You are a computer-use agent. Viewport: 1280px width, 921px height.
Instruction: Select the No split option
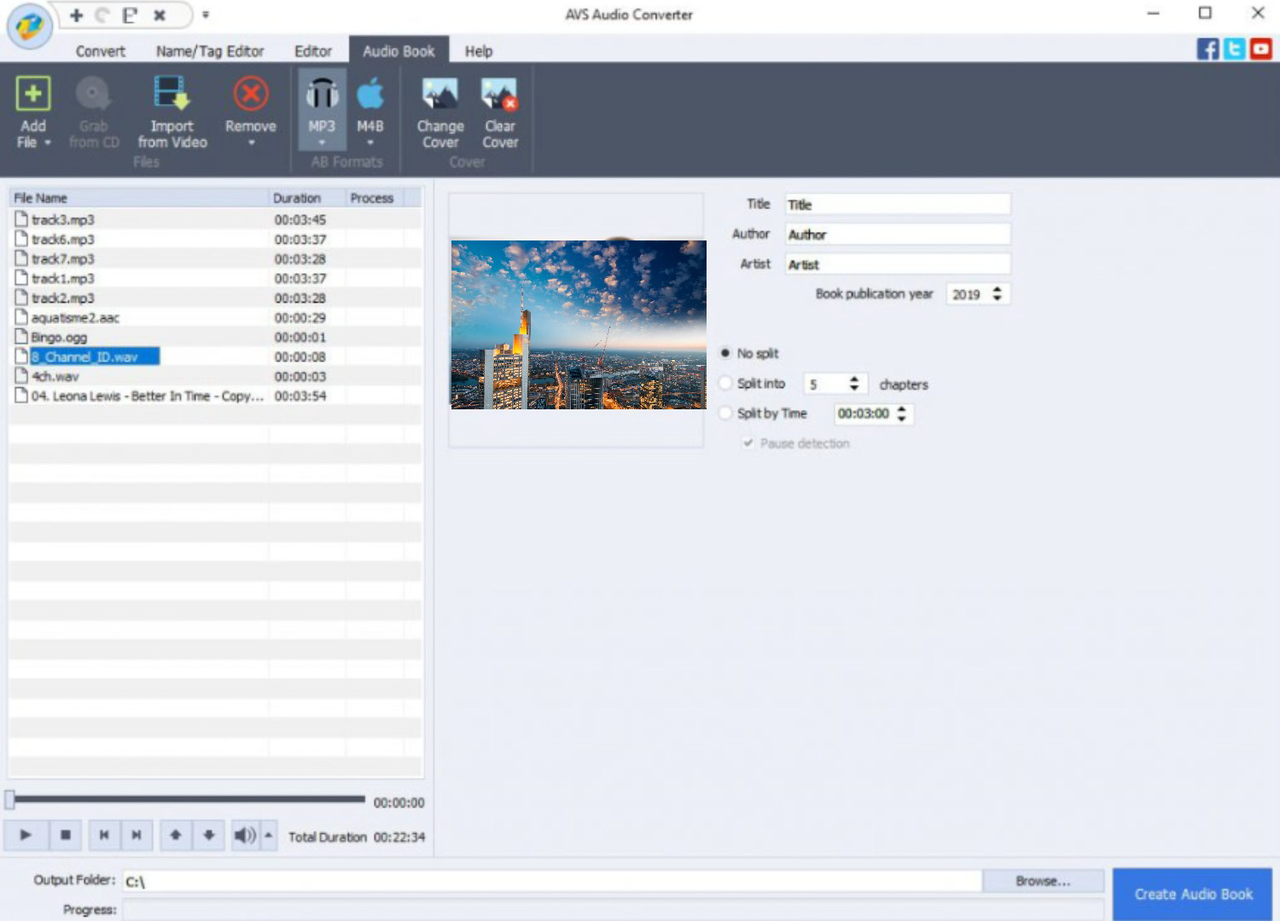pos(726,353)
